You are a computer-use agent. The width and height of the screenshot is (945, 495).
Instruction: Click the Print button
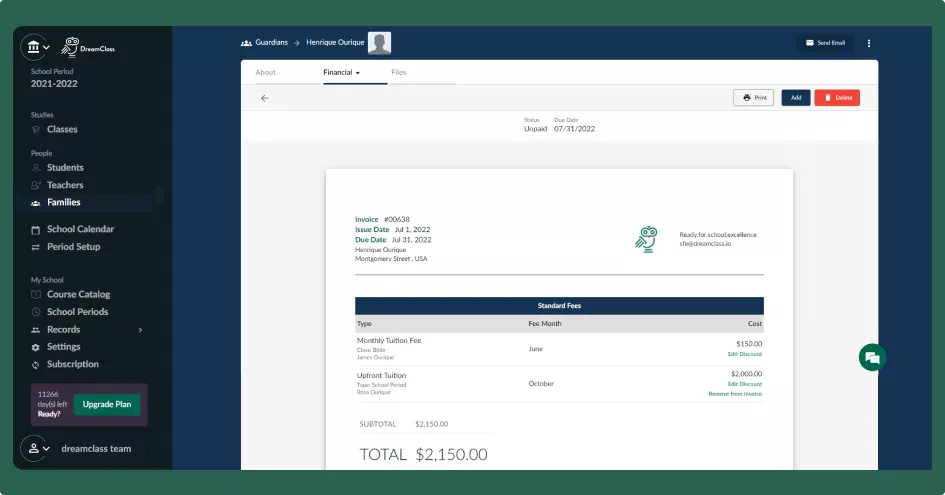pyautogui.click(x=753, y=98)
